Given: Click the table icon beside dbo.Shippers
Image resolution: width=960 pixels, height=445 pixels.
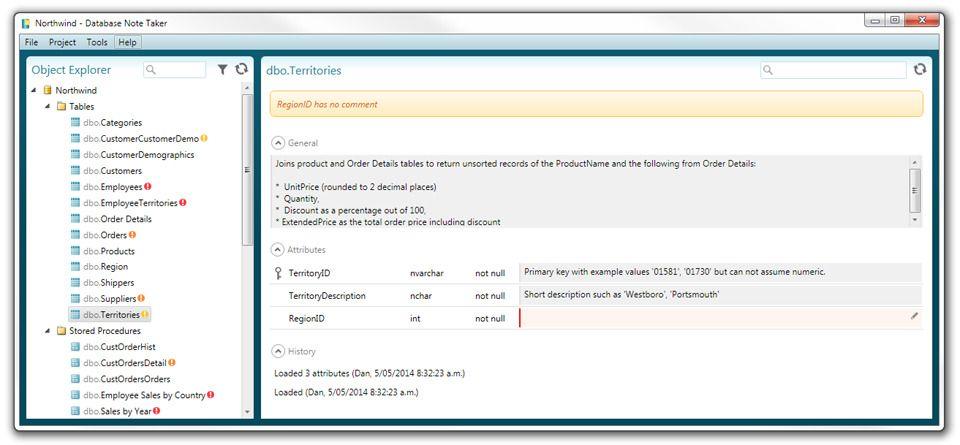Looking at the screenshot, I should [75, 283].
